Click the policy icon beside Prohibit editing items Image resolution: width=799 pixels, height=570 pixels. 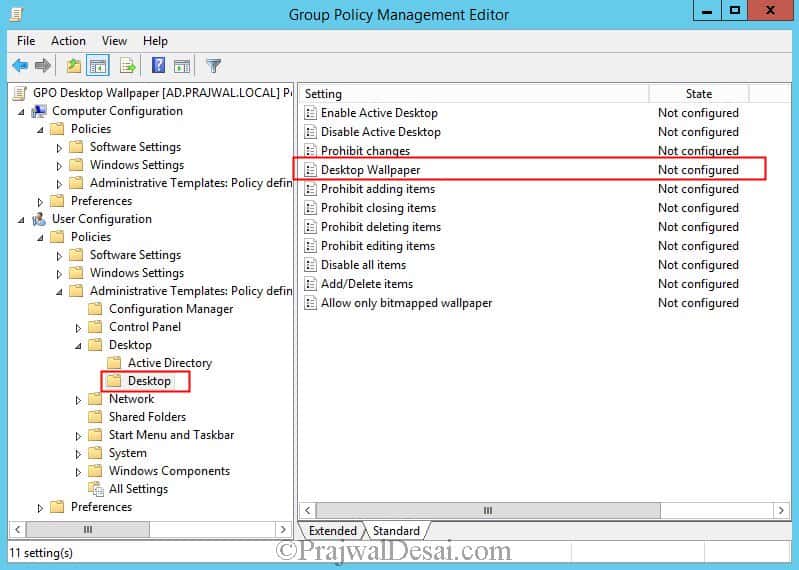[310, 246]
